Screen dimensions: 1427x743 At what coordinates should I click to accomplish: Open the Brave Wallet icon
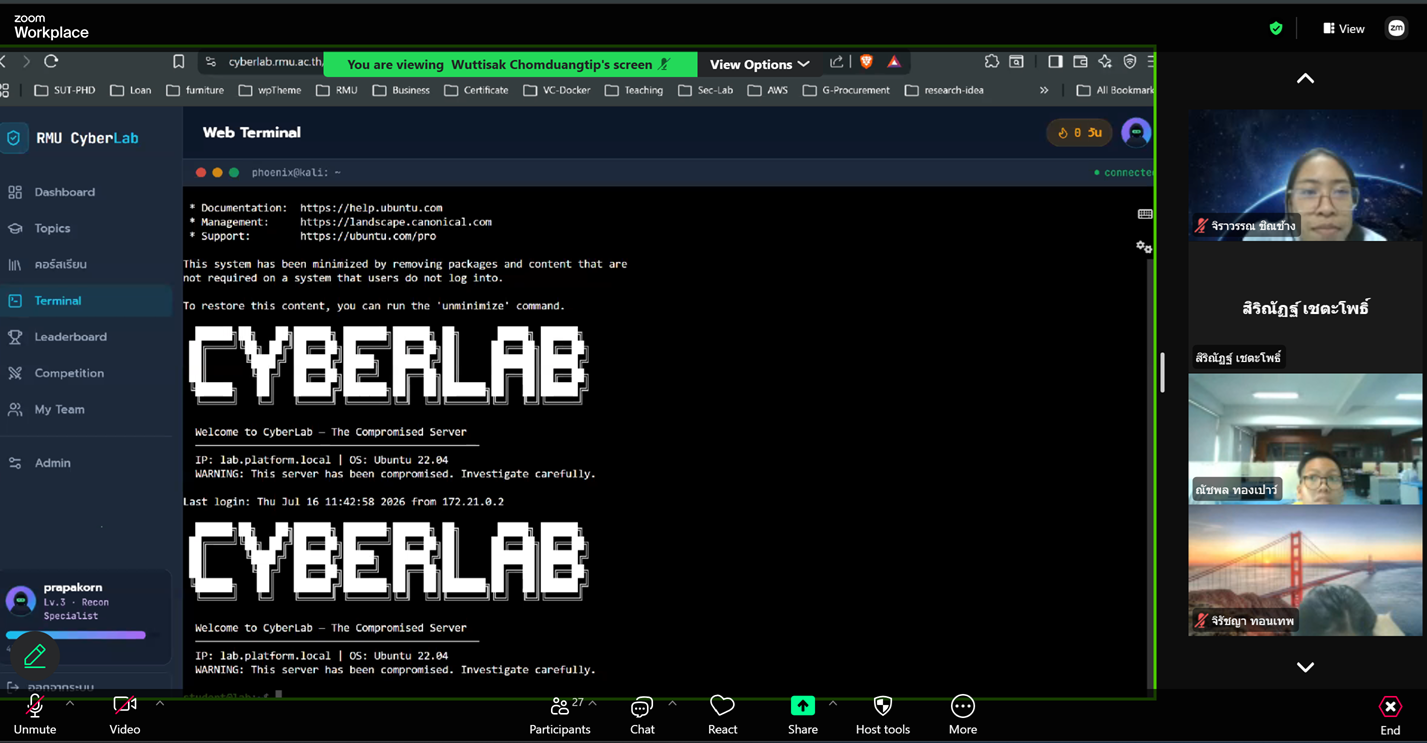tap(1080, 62)
